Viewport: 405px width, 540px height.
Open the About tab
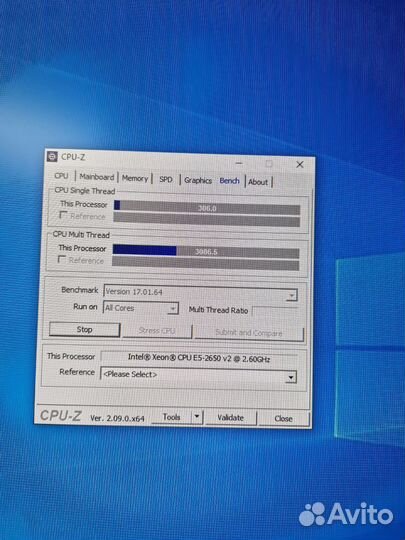tap(258, 182)
